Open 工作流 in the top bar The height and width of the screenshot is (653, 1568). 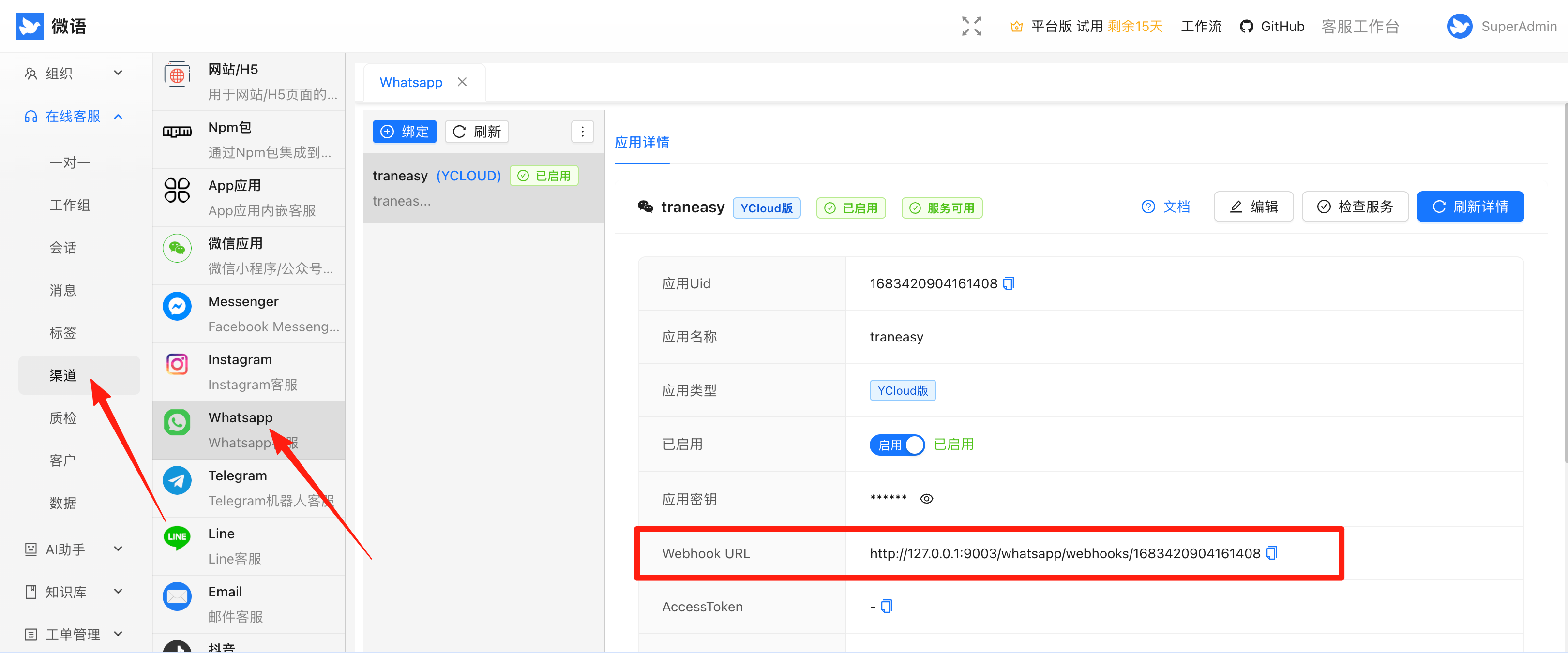(1201, 26)
